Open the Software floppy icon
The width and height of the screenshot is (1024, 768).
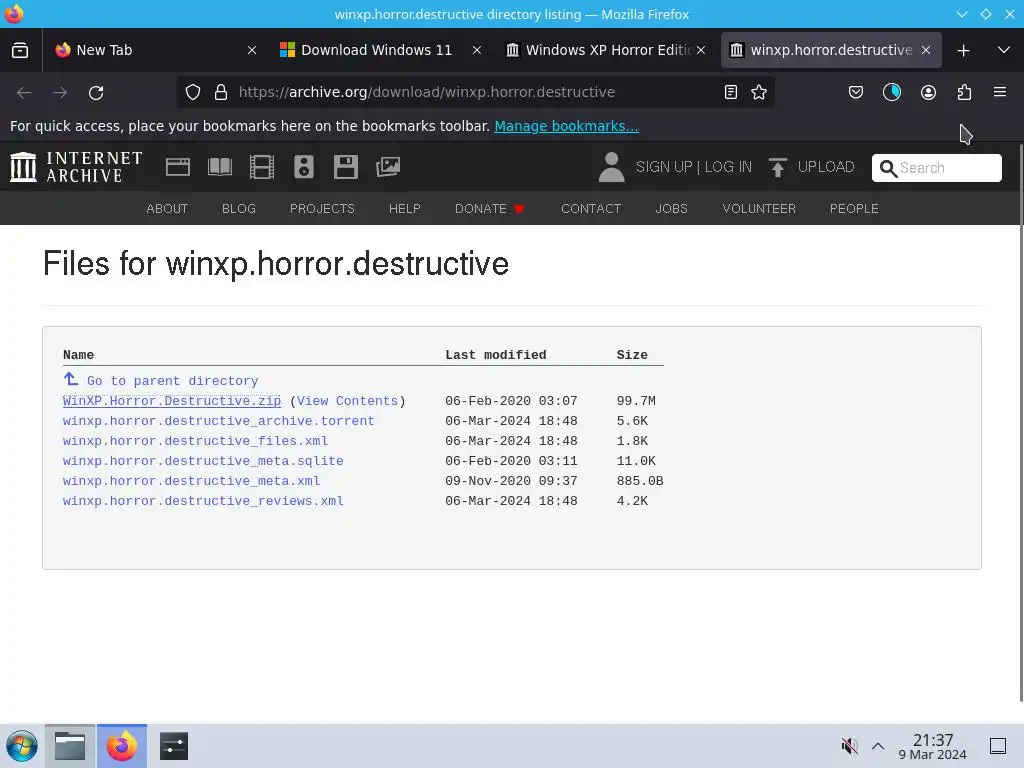coord(345,167)
